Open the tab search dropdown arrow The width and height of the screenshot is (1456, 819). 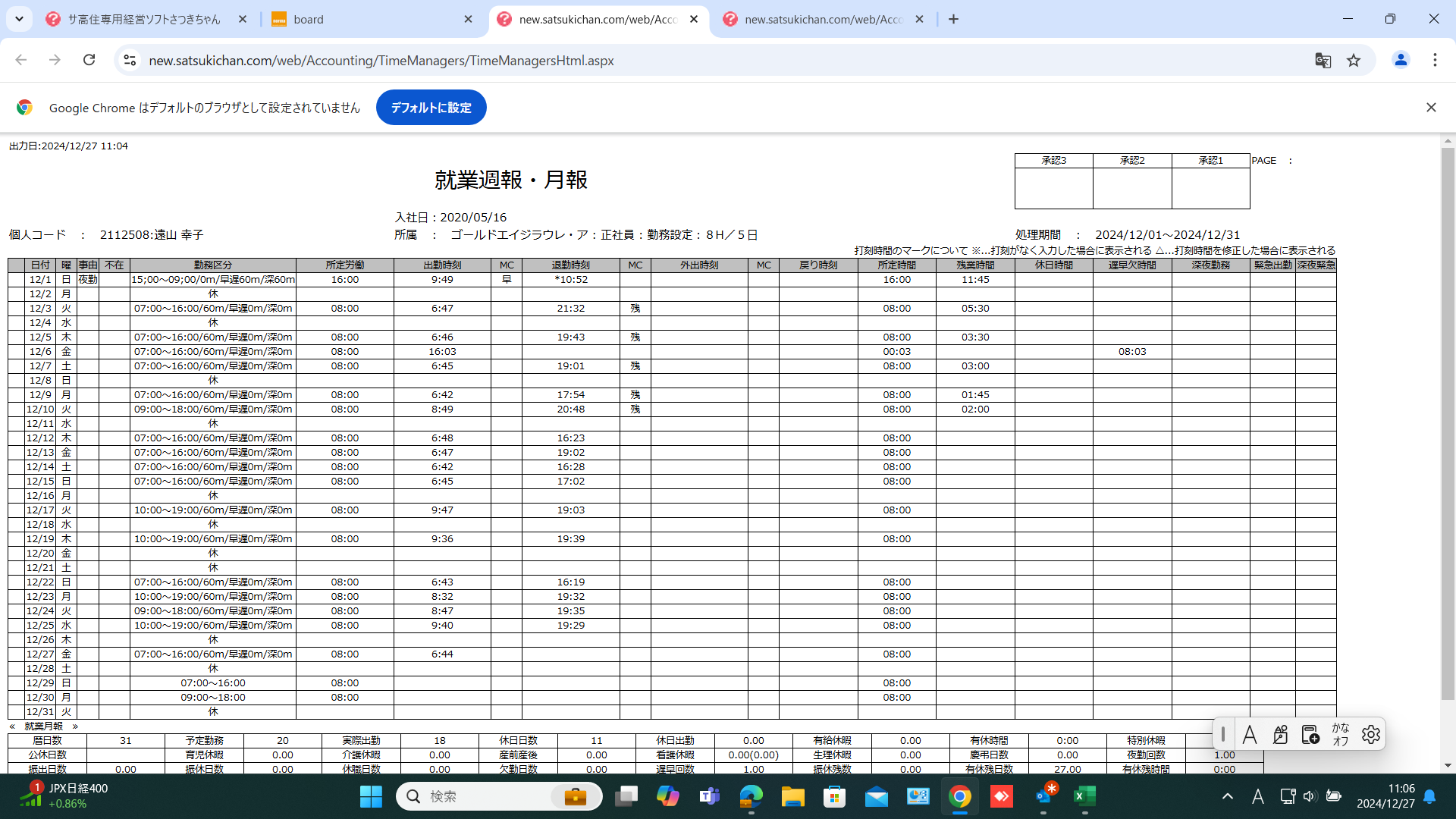pos(19,19)
